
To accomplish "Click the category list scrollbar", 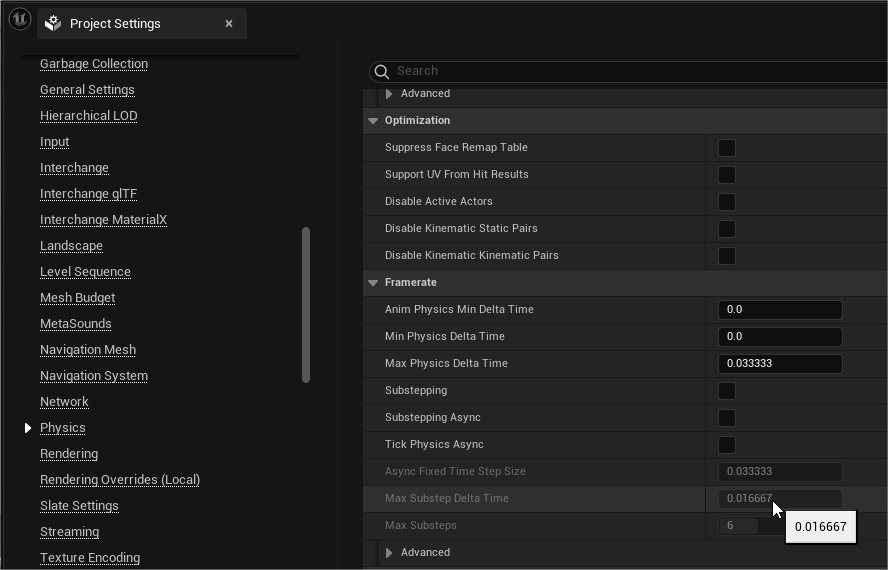I will pos(306,305).
